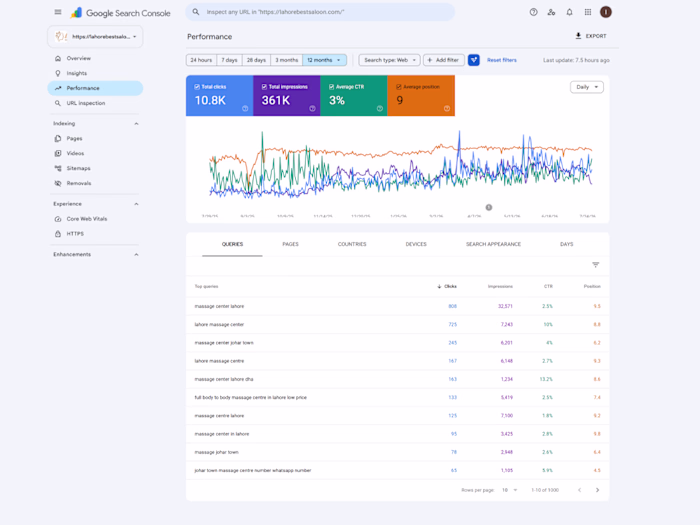Select the 3 months range
700x525 pixels.
[x=287, y=60]
